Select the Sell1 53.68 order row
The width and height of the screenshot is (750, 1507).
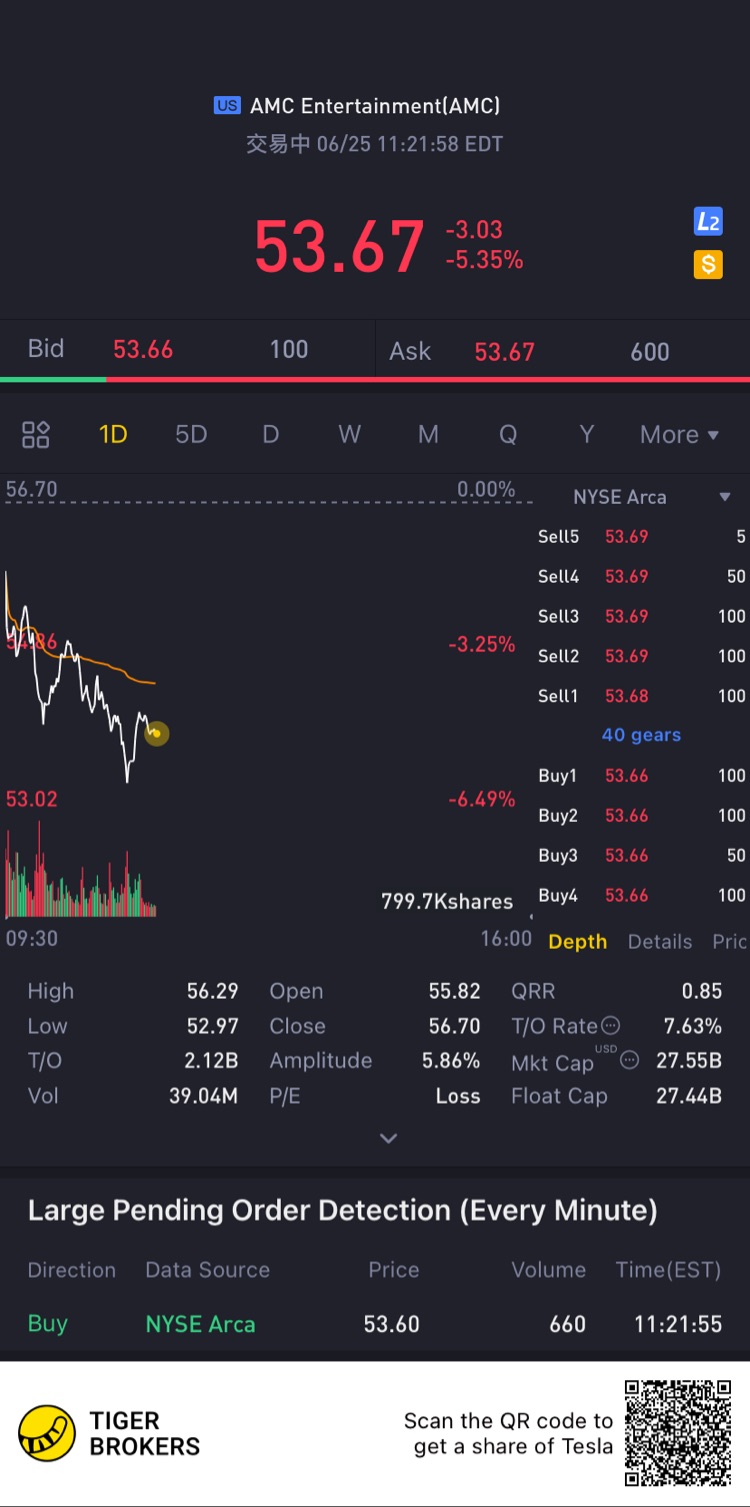tap(641, 696)
